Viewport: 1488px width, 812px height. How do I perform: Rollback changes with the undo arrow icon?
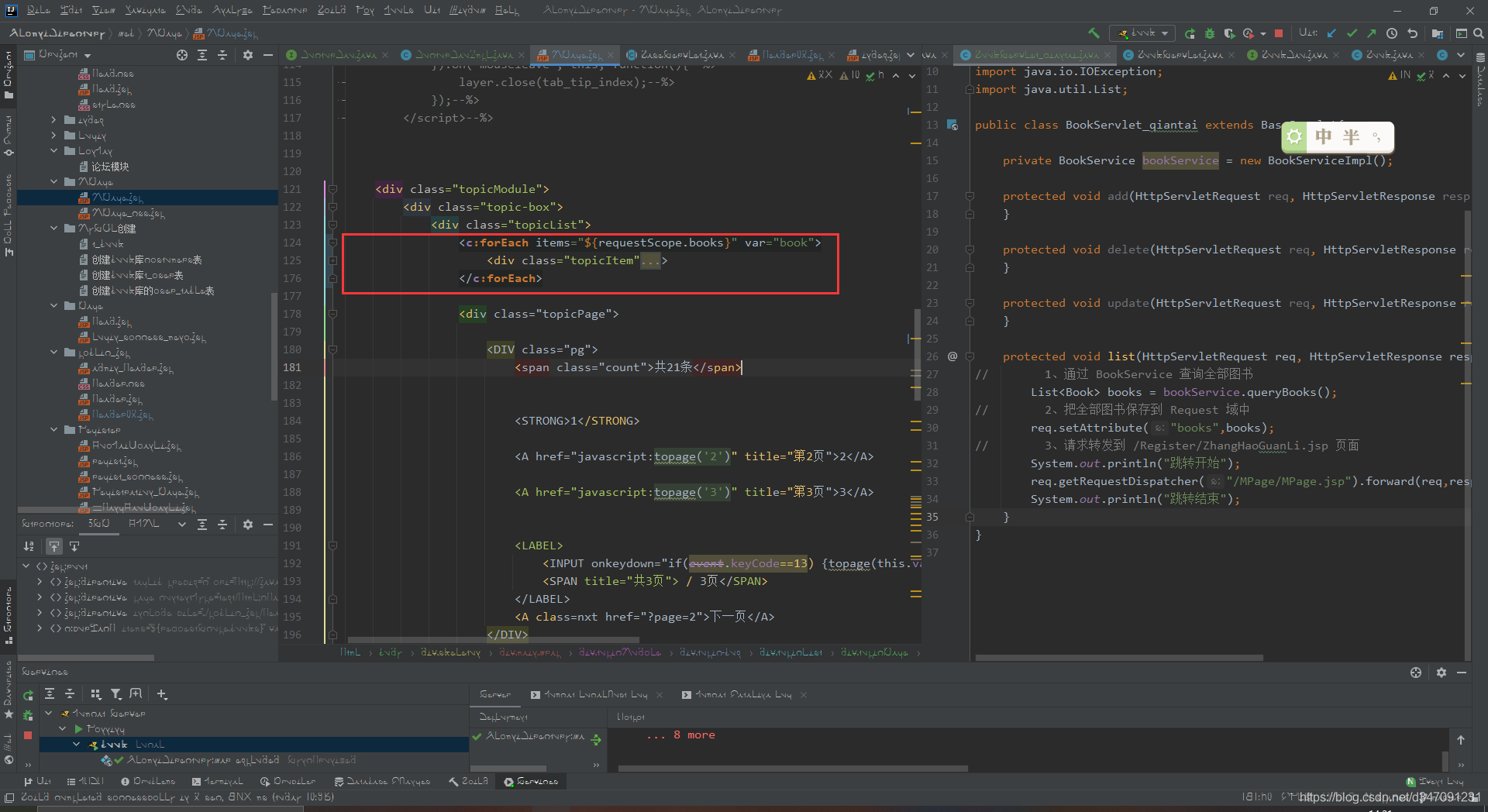(1412, 33)
